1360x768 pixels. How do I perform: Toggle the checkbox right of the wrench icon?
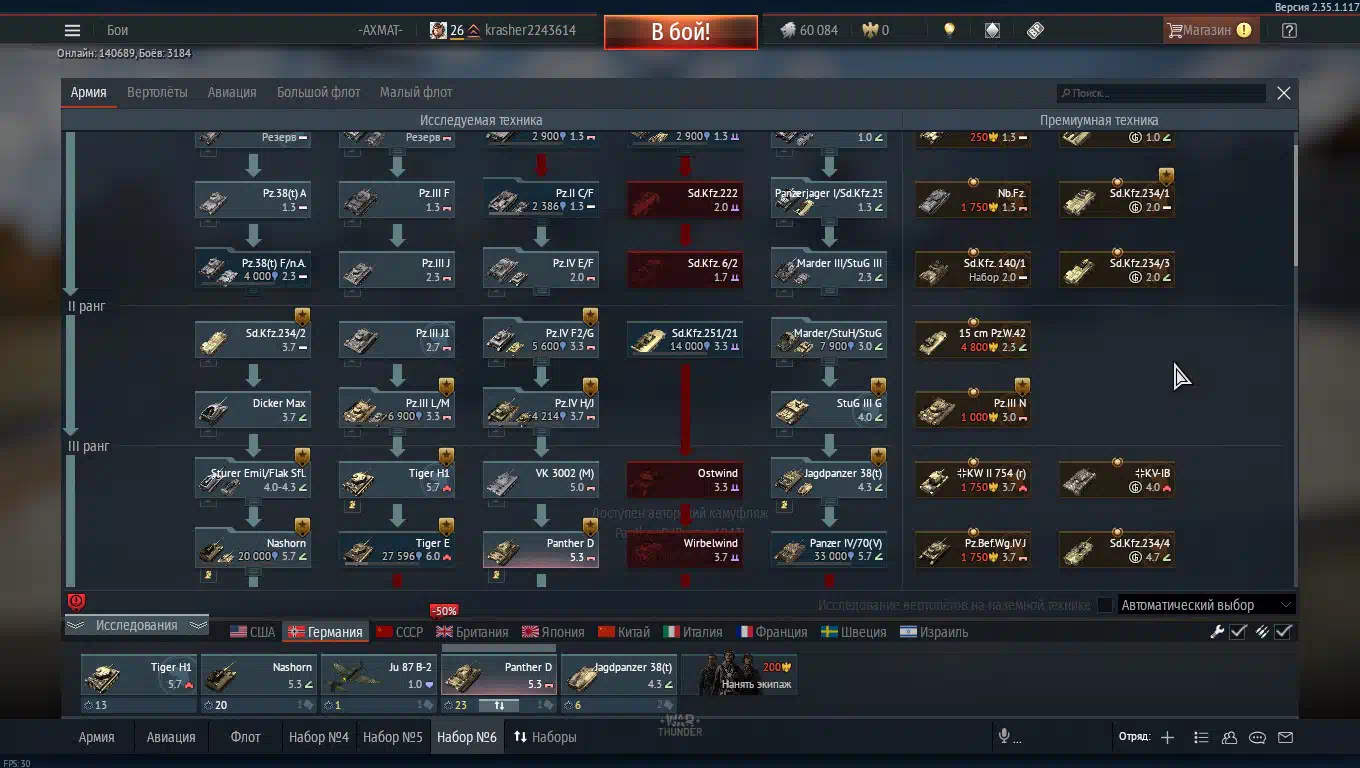1238,631
